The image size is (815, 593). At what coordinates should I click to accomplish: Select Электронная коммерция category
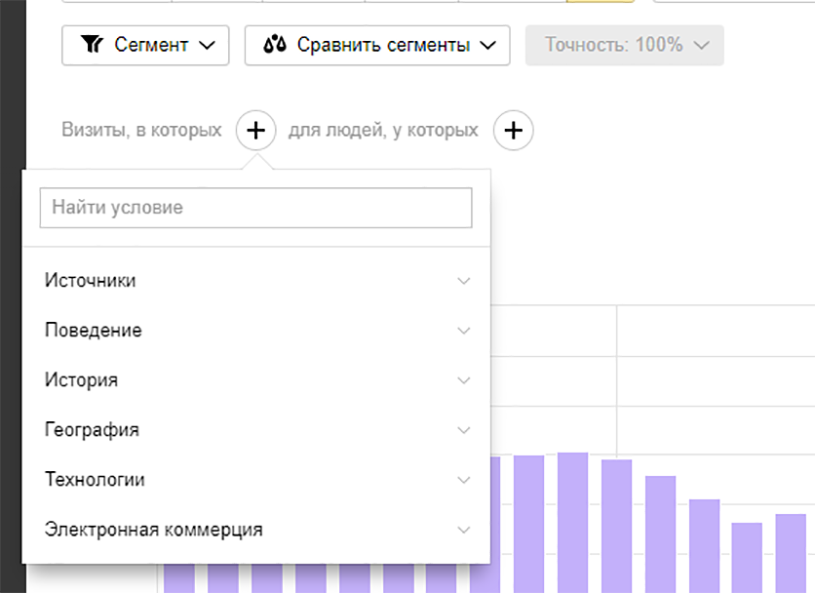[154, 530]
